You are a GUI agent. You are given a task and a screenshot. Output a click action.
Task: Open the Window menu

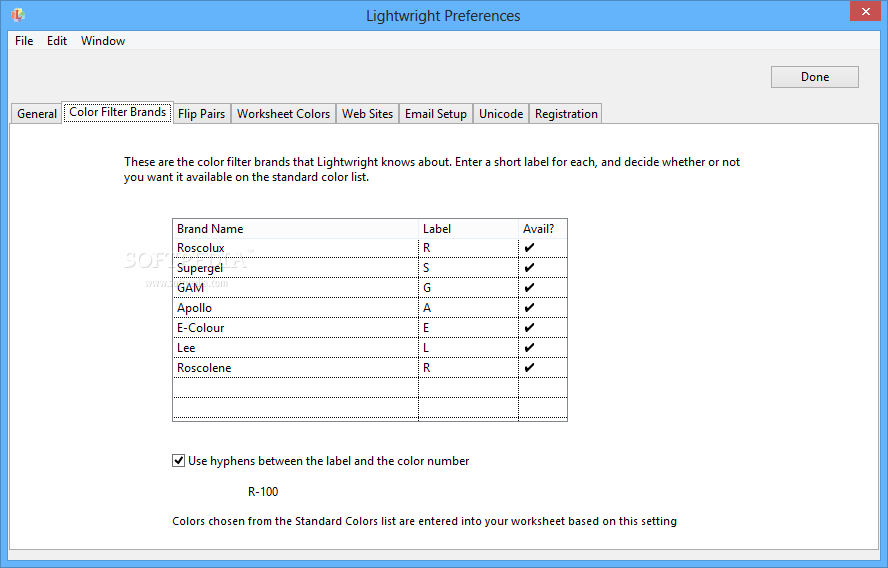click(103, 41)
